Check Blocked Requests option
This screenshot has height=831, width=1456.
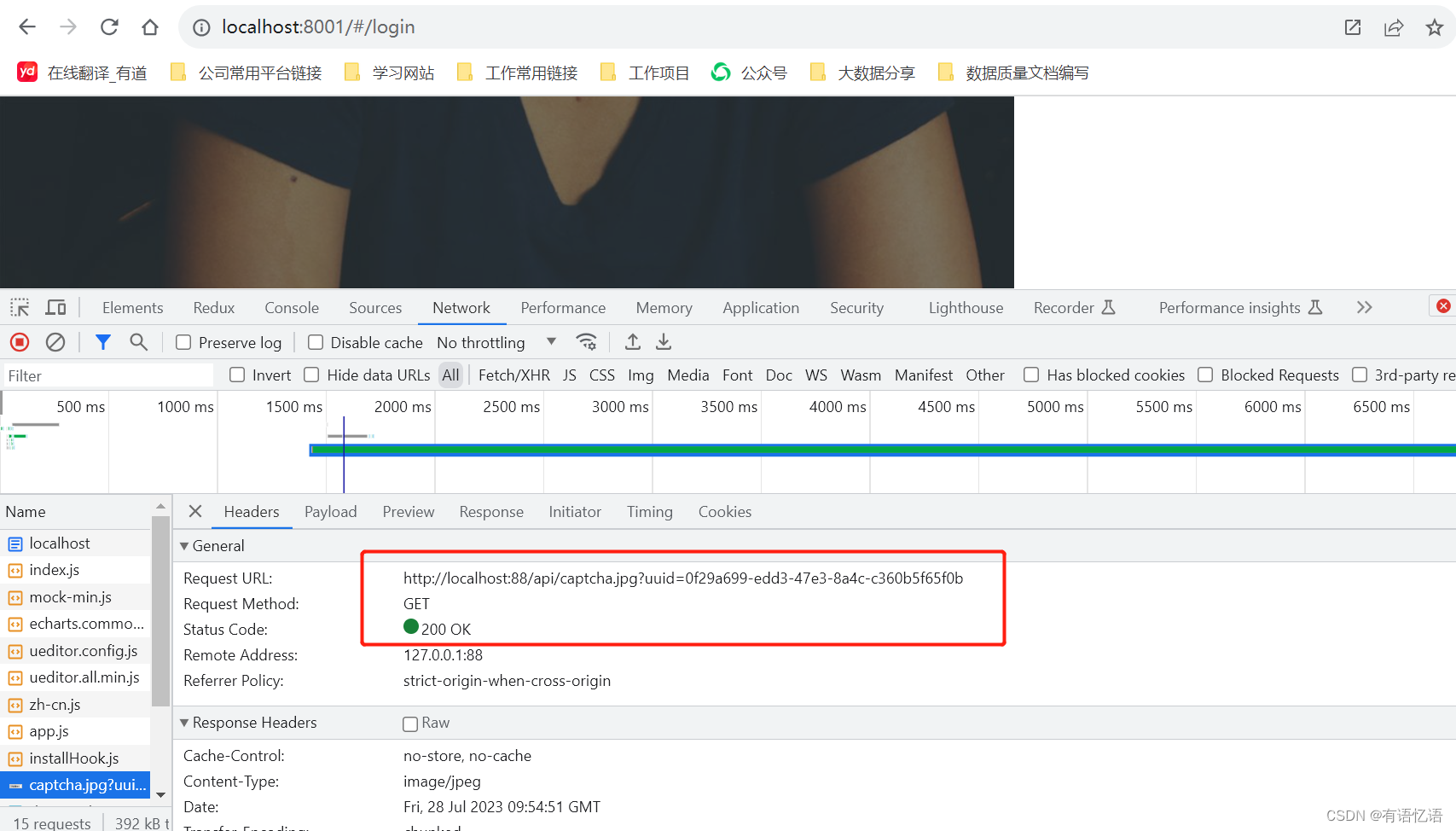coord(1205,375)
